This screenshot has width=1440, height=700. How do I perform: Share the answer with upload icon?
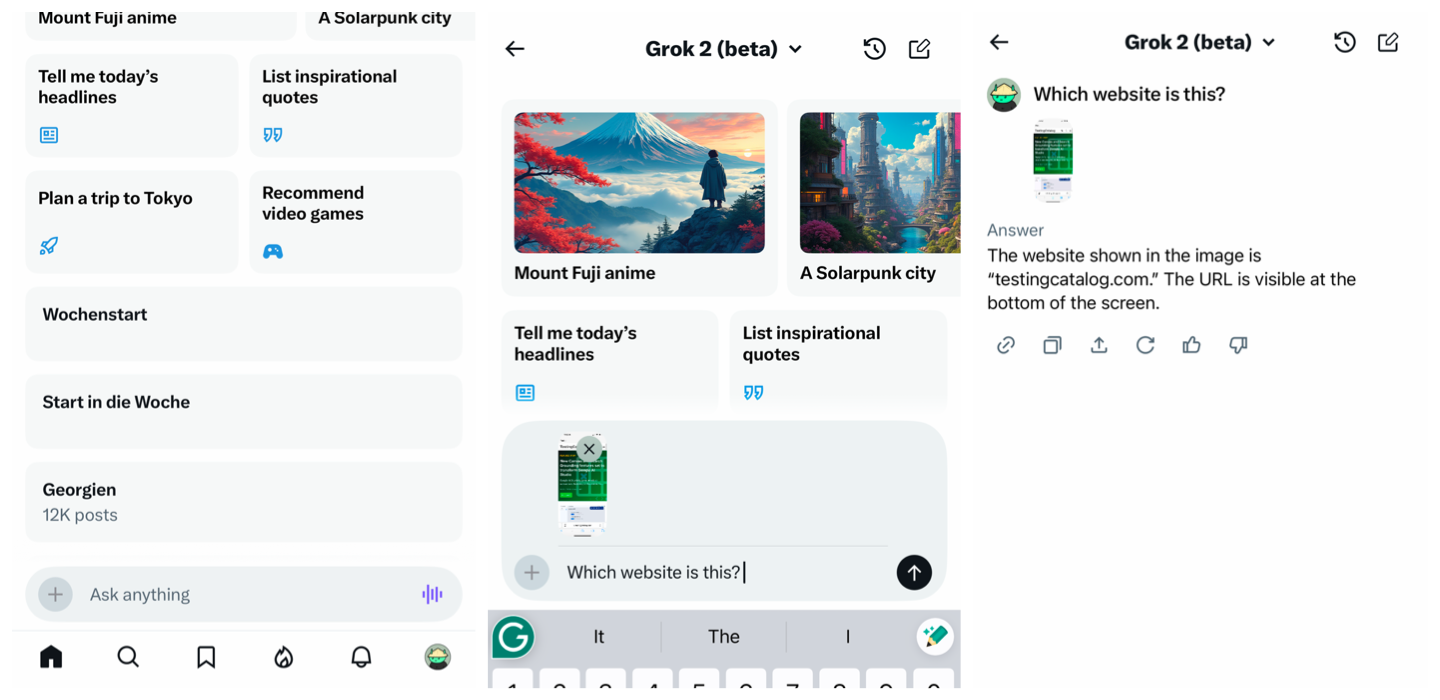tap(1099, 345)
